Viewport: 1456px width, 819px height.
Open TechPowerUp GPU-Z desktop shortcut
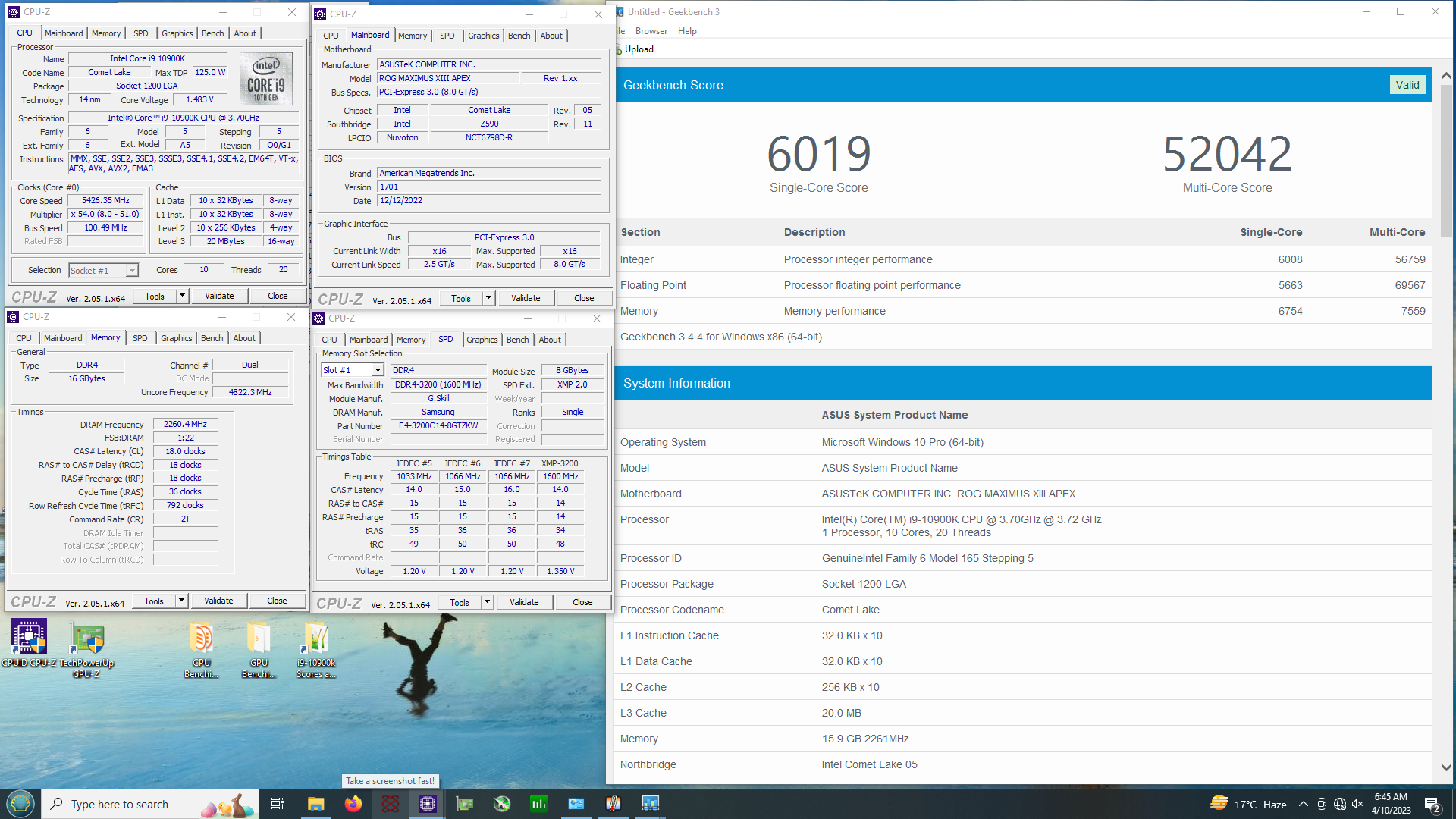click(x=87, y=649)
